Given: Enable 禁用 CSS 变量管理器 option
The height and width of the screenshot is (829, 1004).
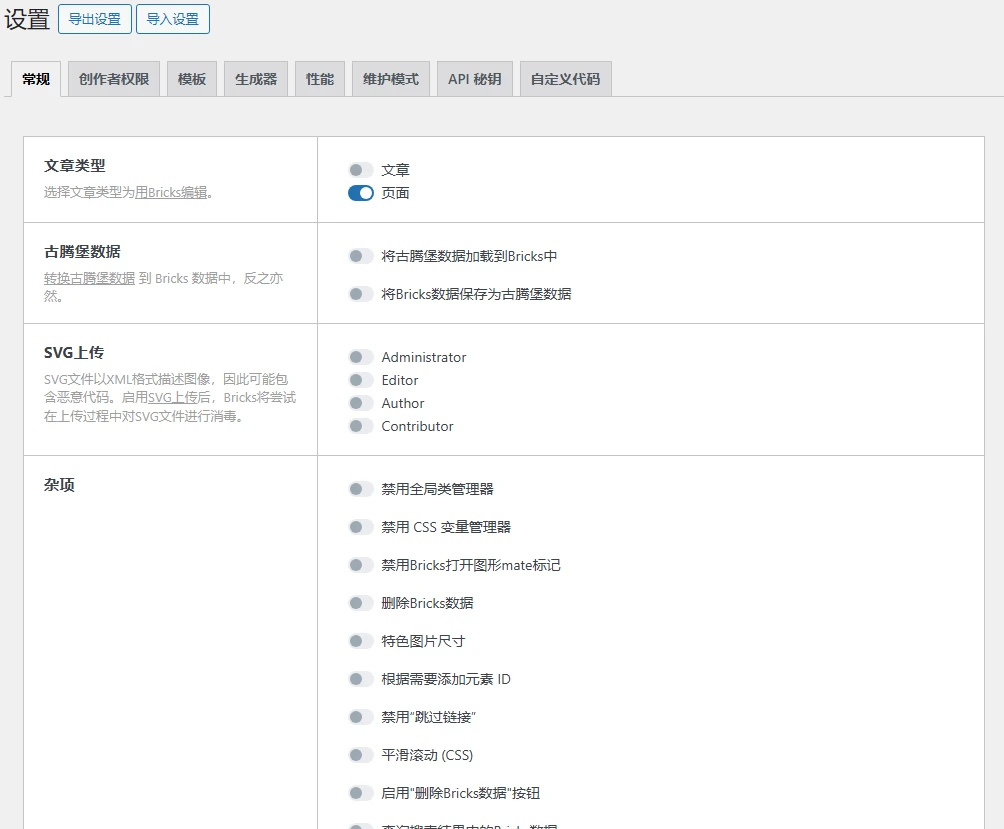Looking at the screenshot, I should [x=360, y=527].
